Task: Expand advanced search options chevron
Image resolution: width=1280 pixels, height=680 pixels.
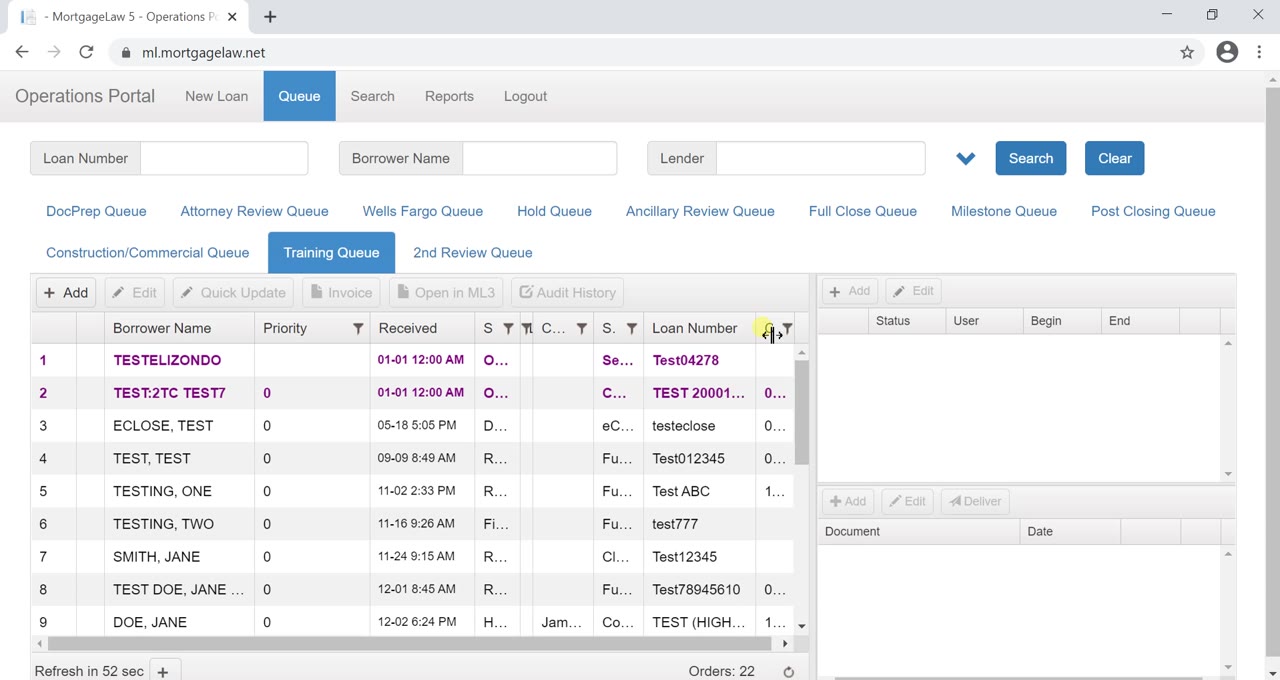Action: [x=965, y=159]
